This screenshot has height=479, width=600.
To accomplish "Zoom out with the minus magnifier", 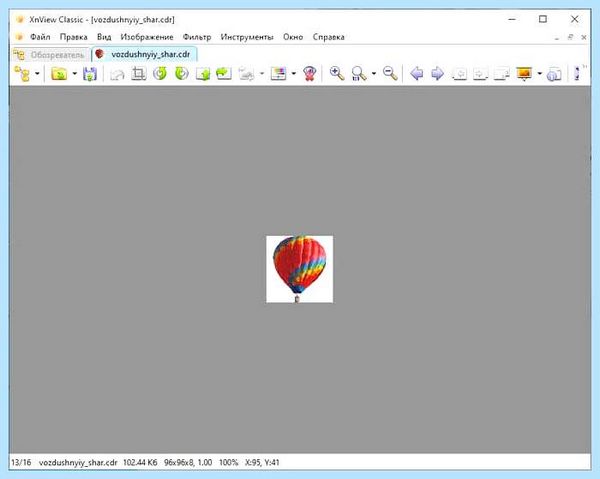I will click(390, 73).
